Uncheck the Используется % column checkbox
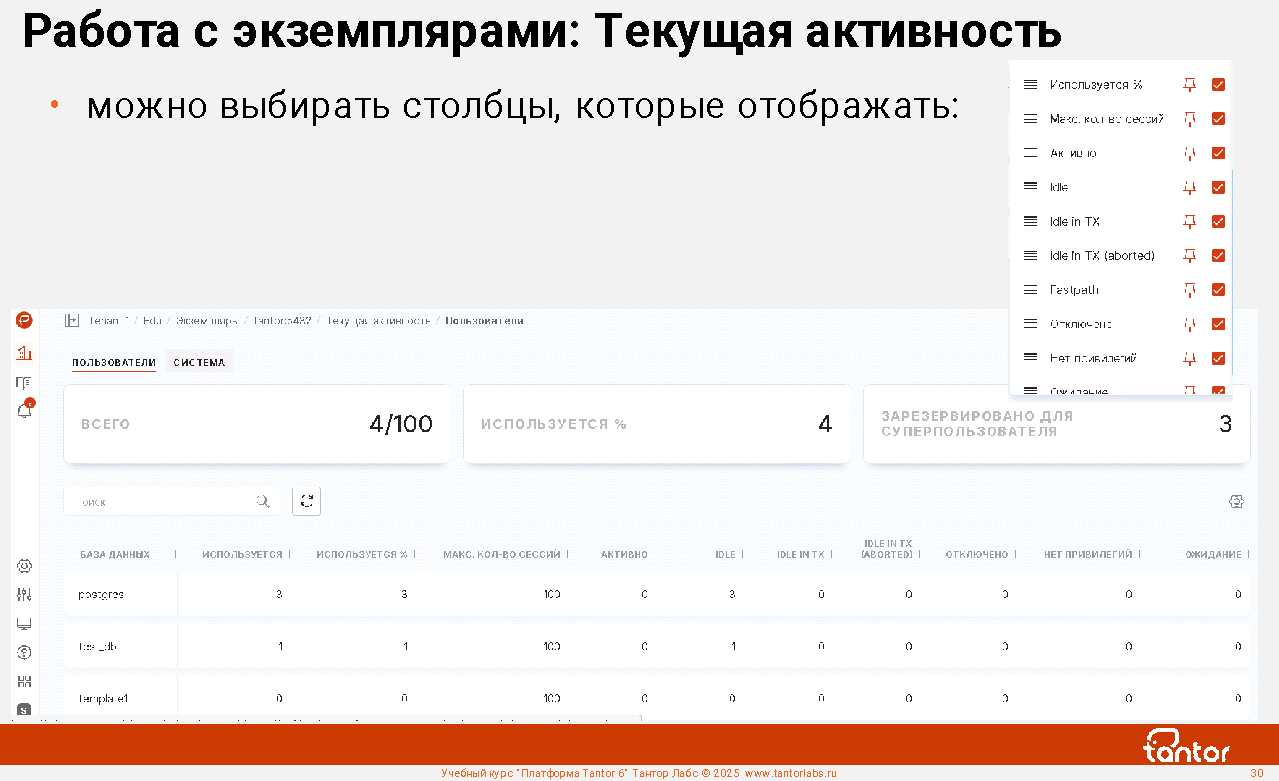 click(x=1218, y=85)
